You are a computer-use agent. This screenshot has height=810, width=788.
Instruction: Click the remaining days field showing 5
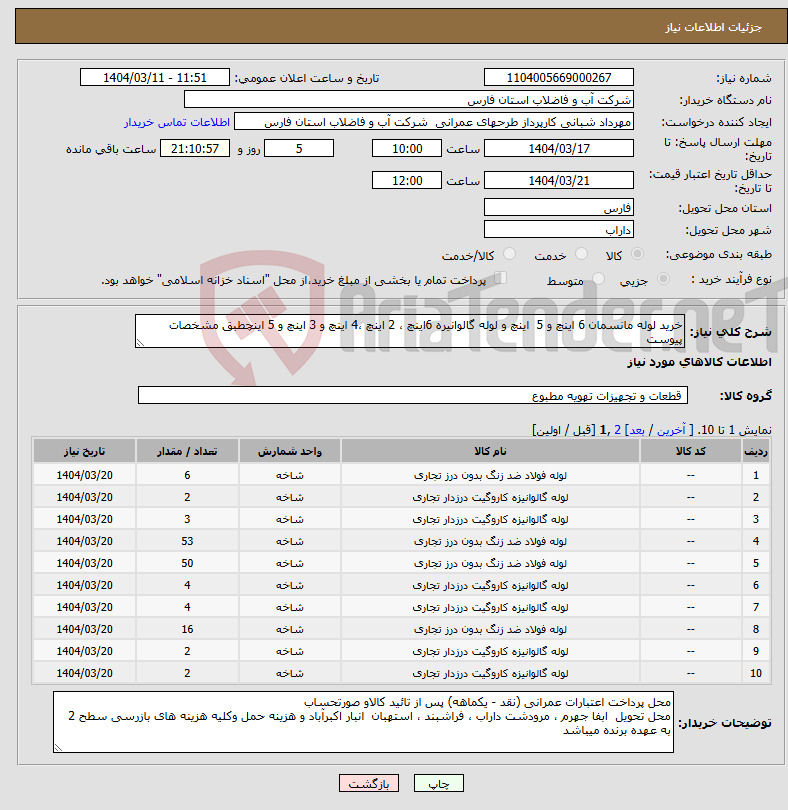(299, 149)
